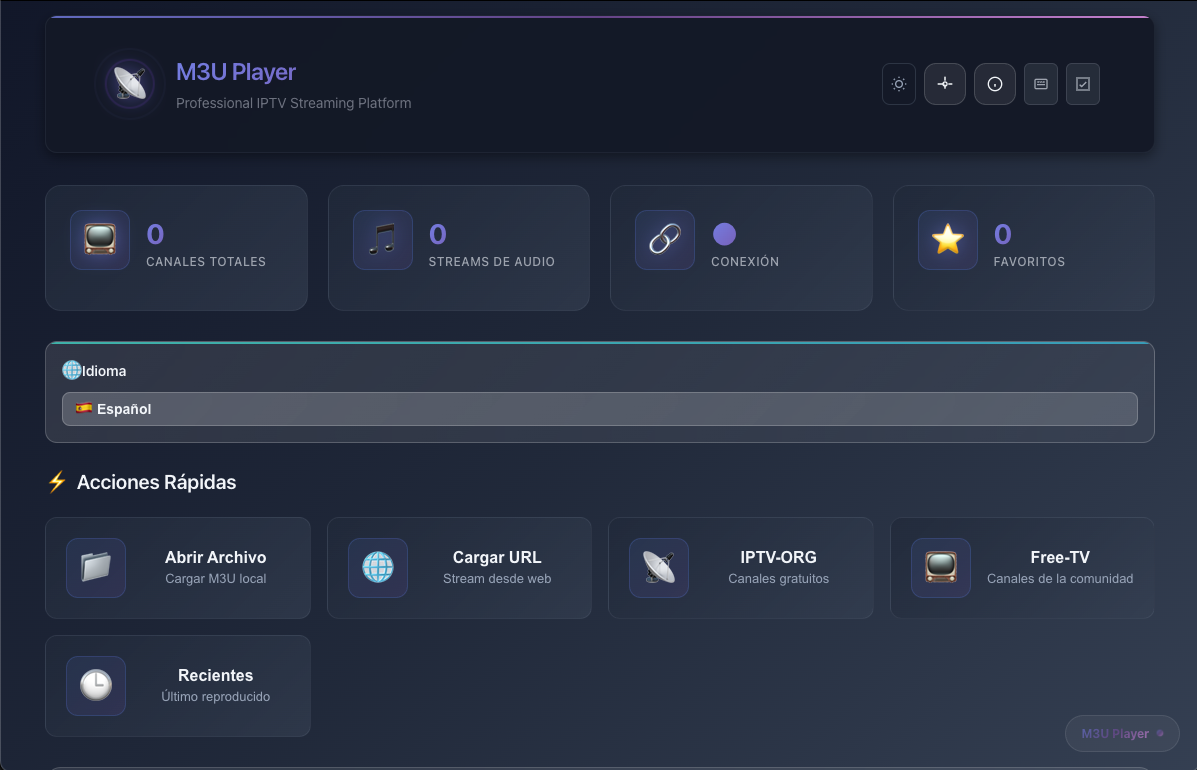Click the music note icon in Streams de Audio card
1197x770 pixels.
point(382,240)
